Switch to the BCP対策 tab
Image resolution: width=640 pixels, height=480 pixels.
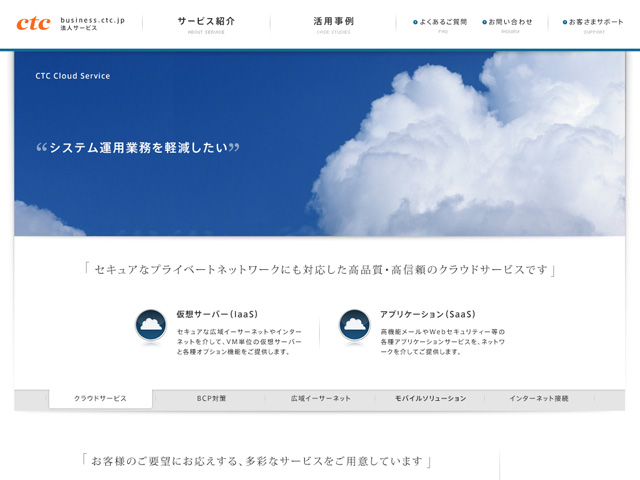(x=211, y=398)
